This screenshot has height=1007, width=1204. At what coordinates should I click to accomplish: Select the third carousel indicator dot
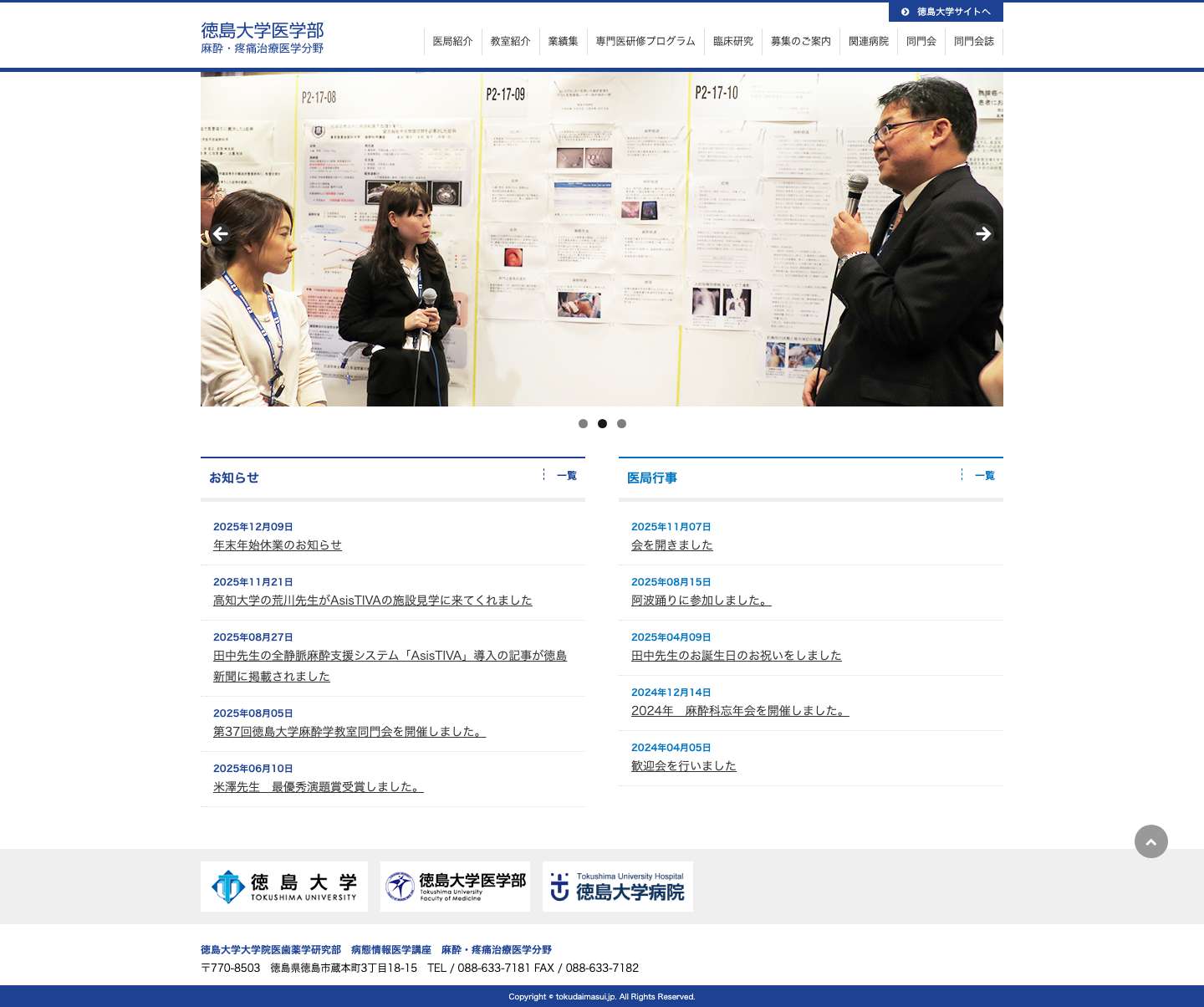pyautogui.click(x=621, y=424)
